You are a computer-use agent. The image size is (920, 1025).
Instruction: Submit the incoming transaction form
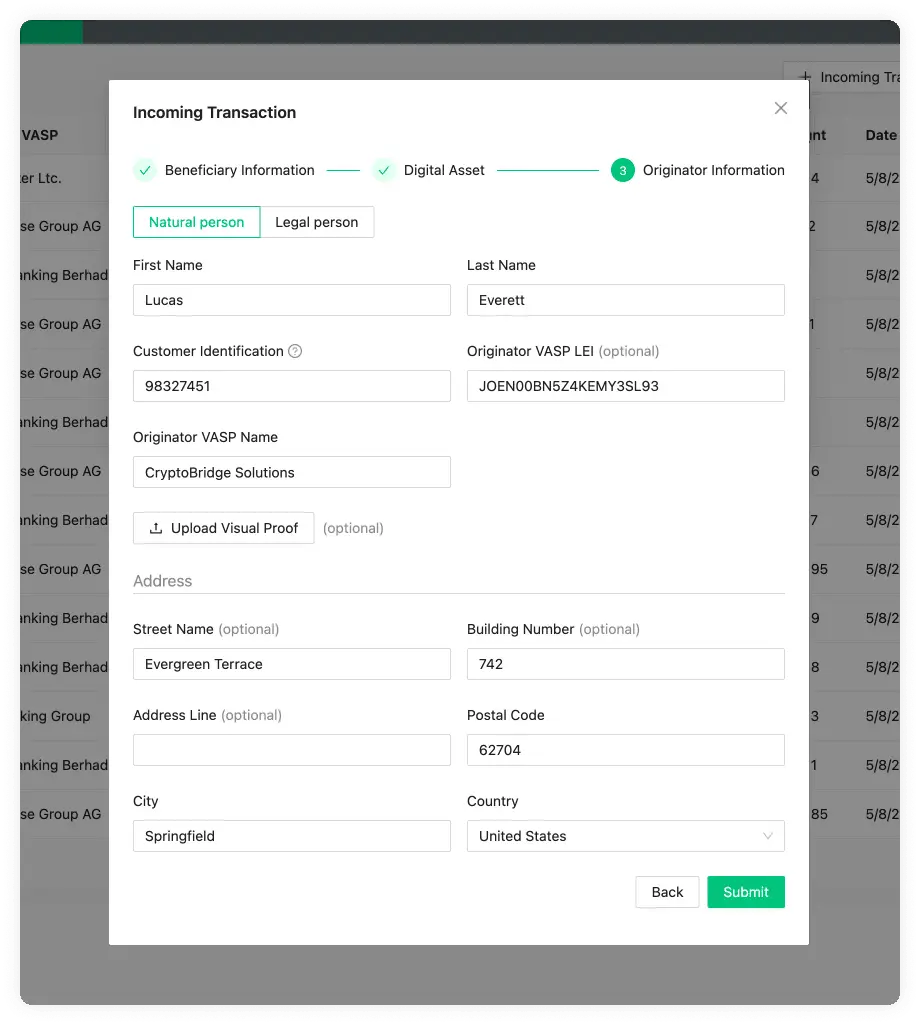pyautogui.click(x=745, y=892)
